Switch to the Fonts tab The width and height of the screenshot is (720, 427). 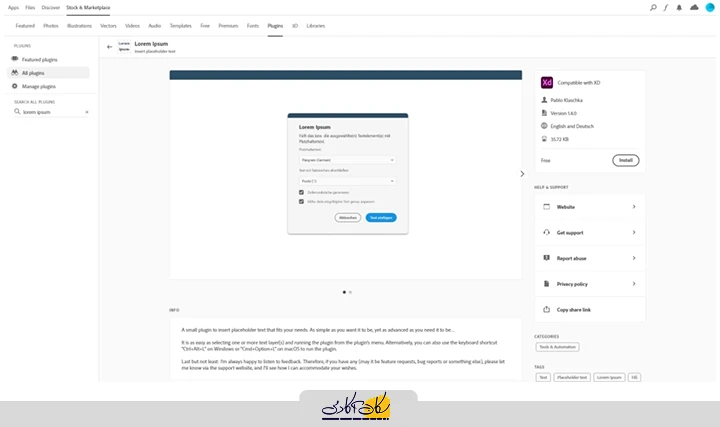pyautogui.click(x=253, y=25)
